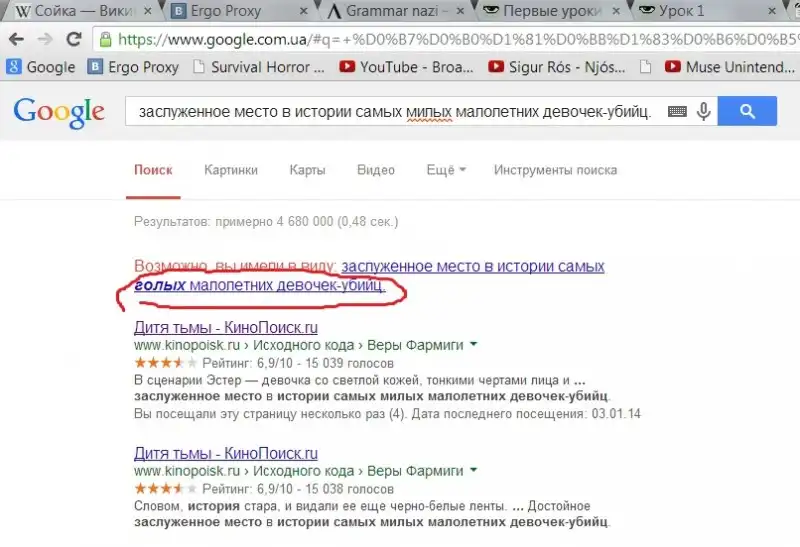
Task: Click the Google logo
Action: tap(59, 111)
